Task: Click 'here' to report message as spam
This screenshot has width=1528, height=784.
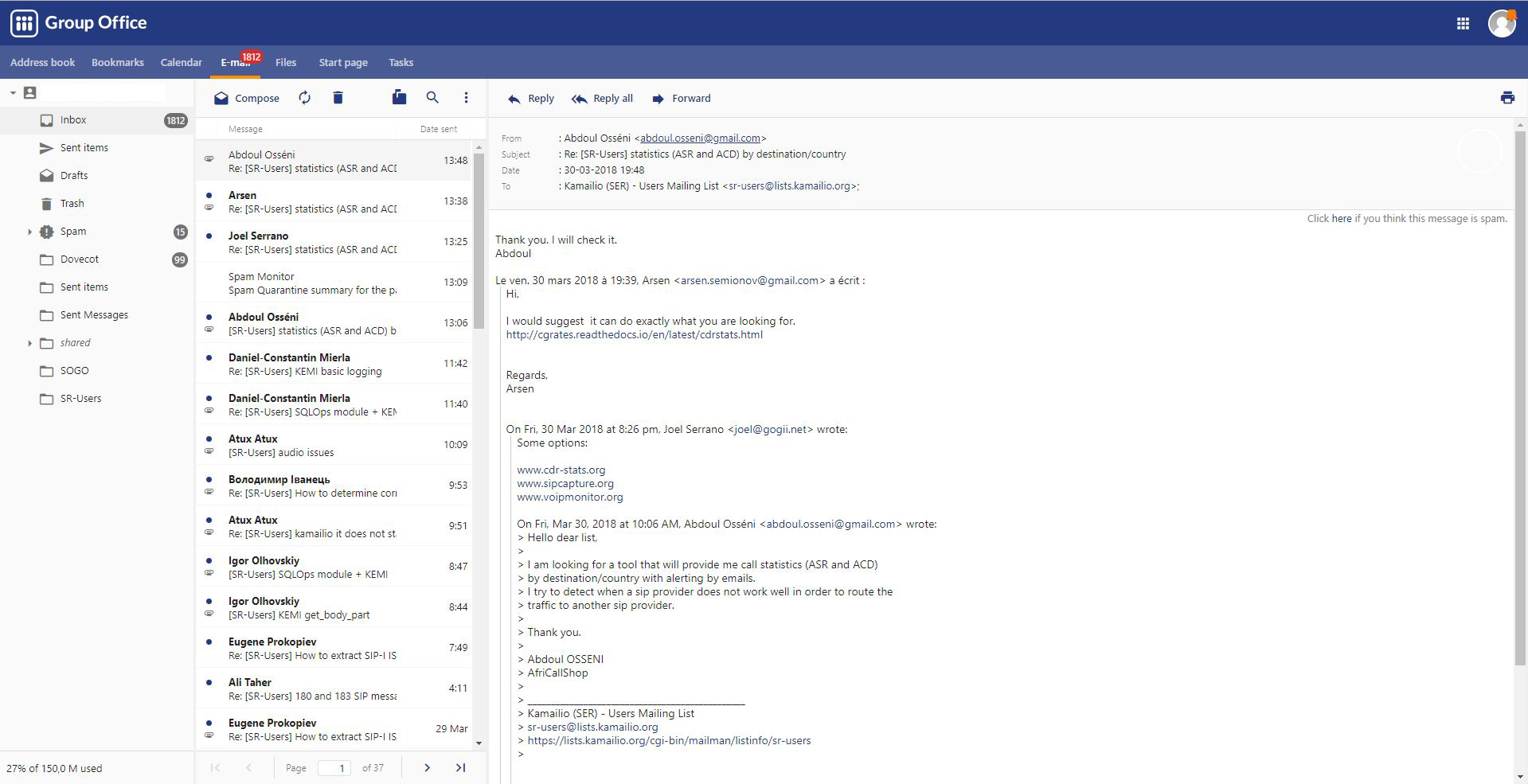Action: (1342, 219)
